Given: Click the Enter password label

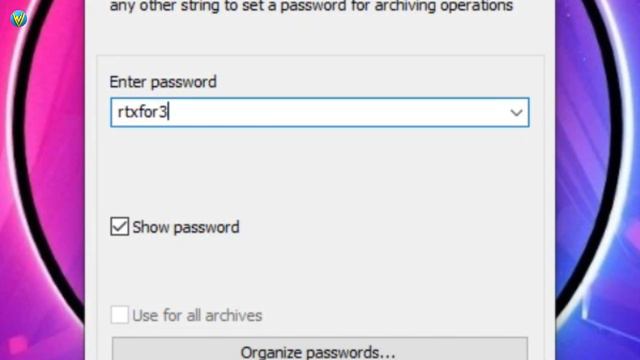Looking at the screenshot, I should (x=163, y=82).
